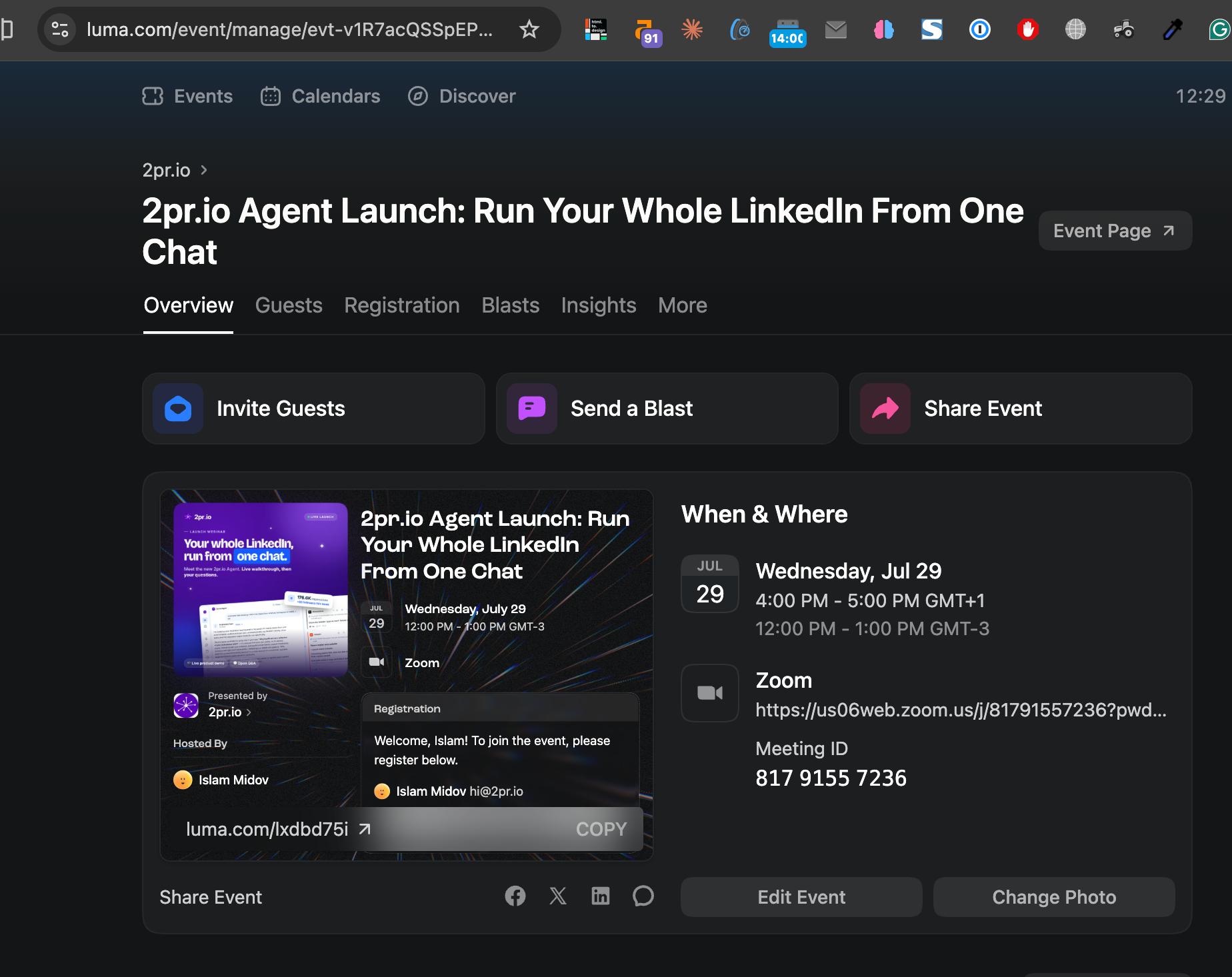This screenshot has width=1232, height=977.
Task: Open the blue swirl extension icon
Action: click(740, 29)
